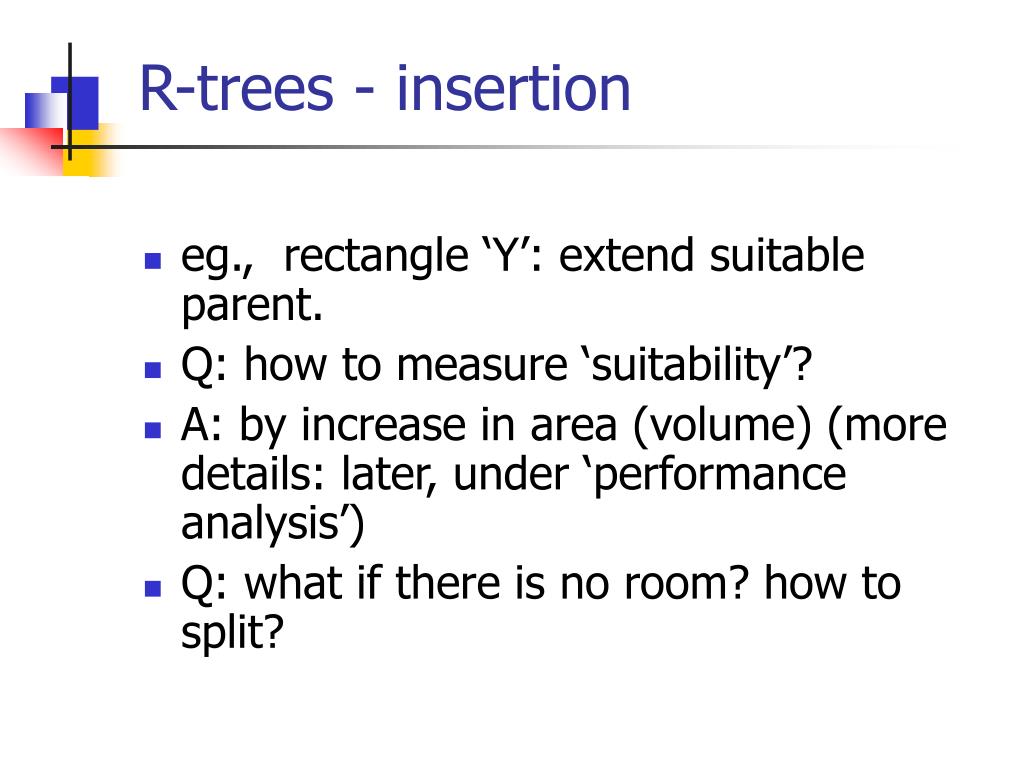Click the bullet marker before 'Q: how to measure'
The height and width of the screenshot is (768, 1024).
153,370
